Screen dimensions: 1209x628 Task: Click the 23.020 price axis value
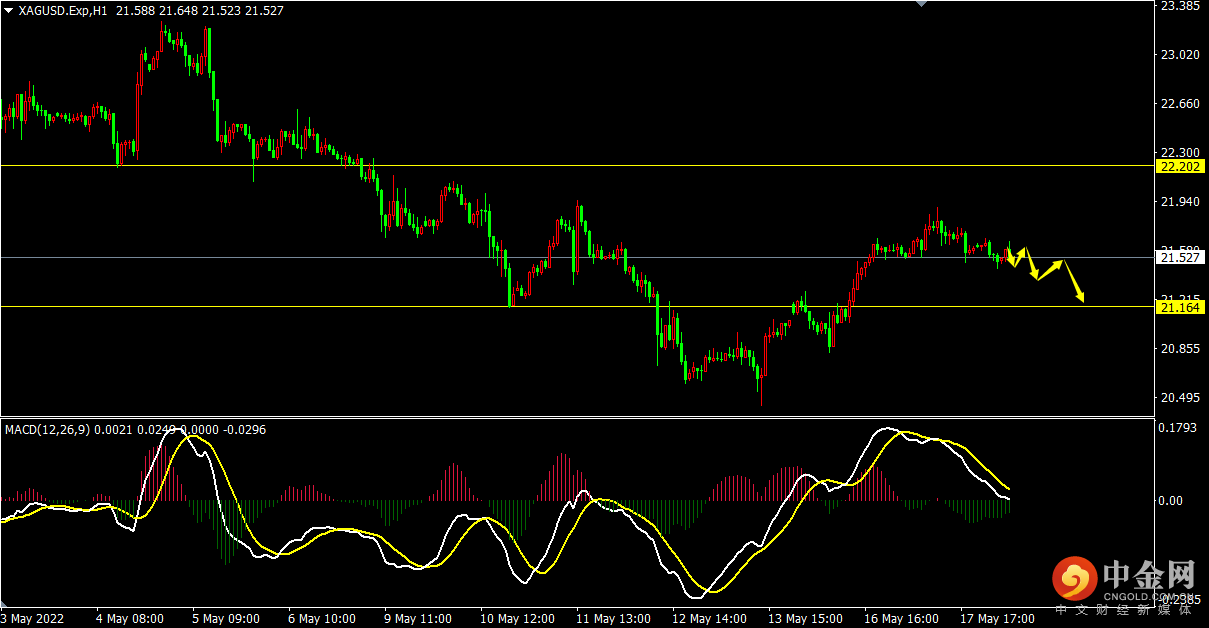click(x=1180, y=54)
